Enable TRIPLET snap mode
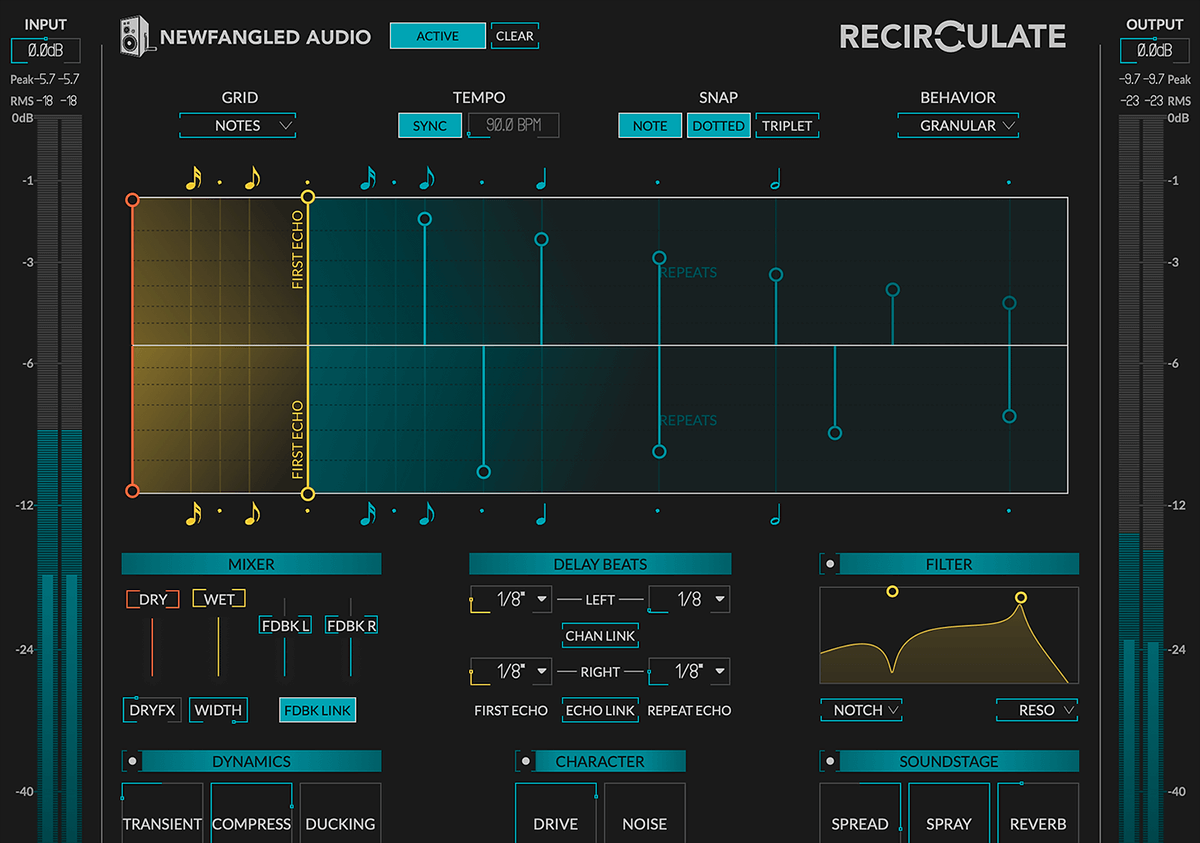Image resolution: width=1200 pixels, height=843 pixels. (787, 125)
